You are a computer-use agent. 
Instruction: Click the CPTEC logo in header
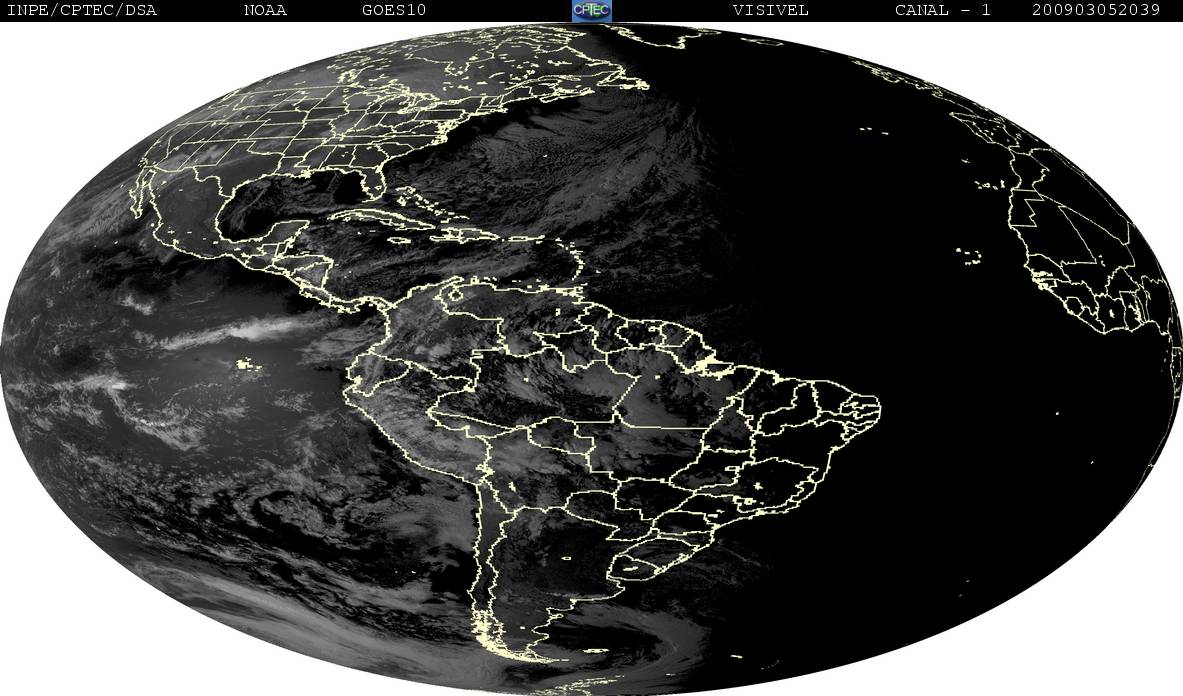(591, 10)
